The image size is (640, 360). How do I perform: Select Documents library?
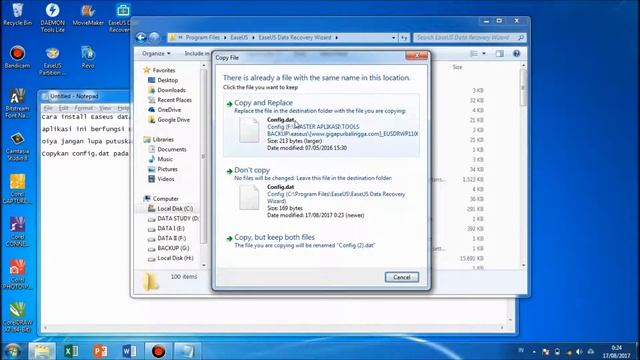click(172, 149)
